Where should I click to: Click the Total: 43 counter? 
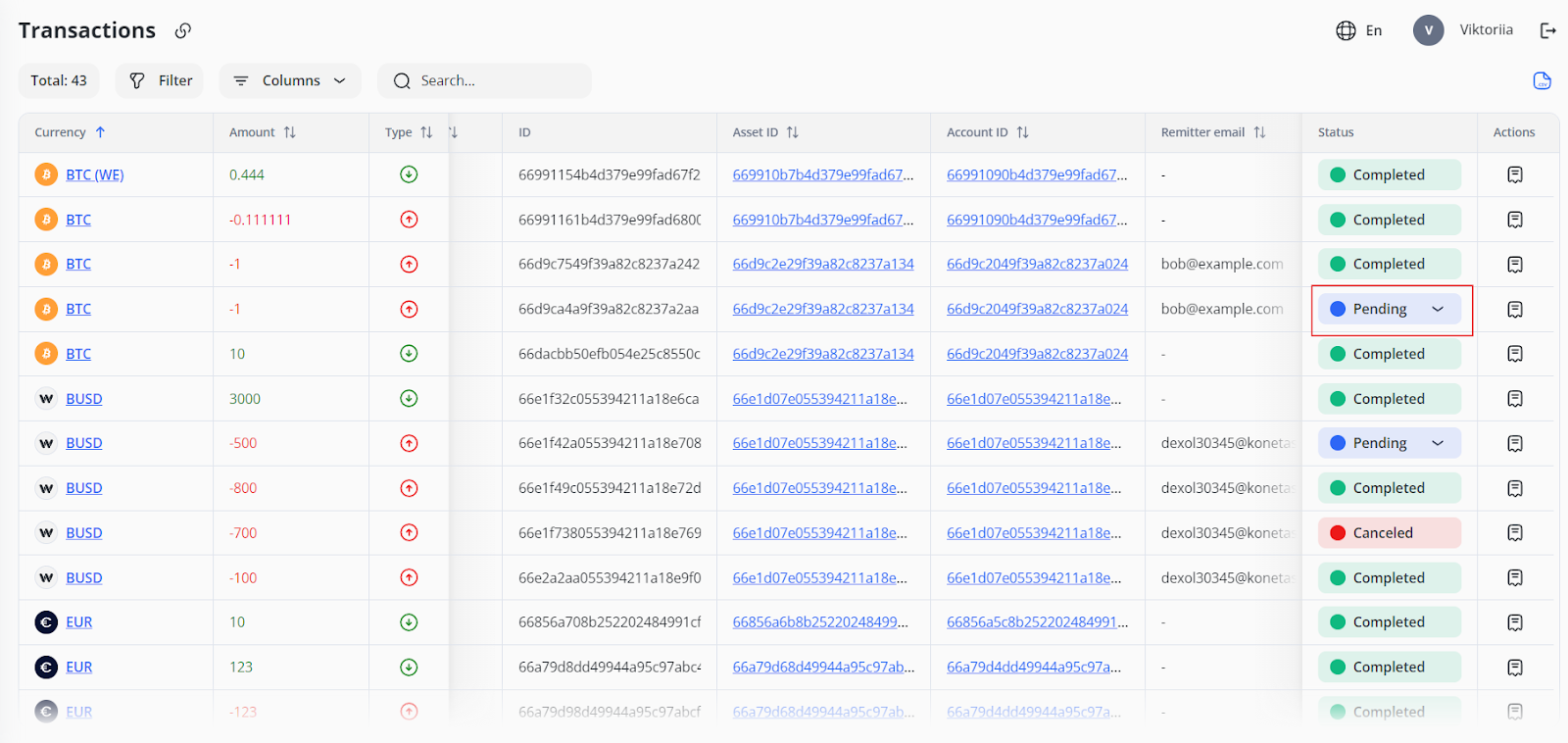[59, 80]
